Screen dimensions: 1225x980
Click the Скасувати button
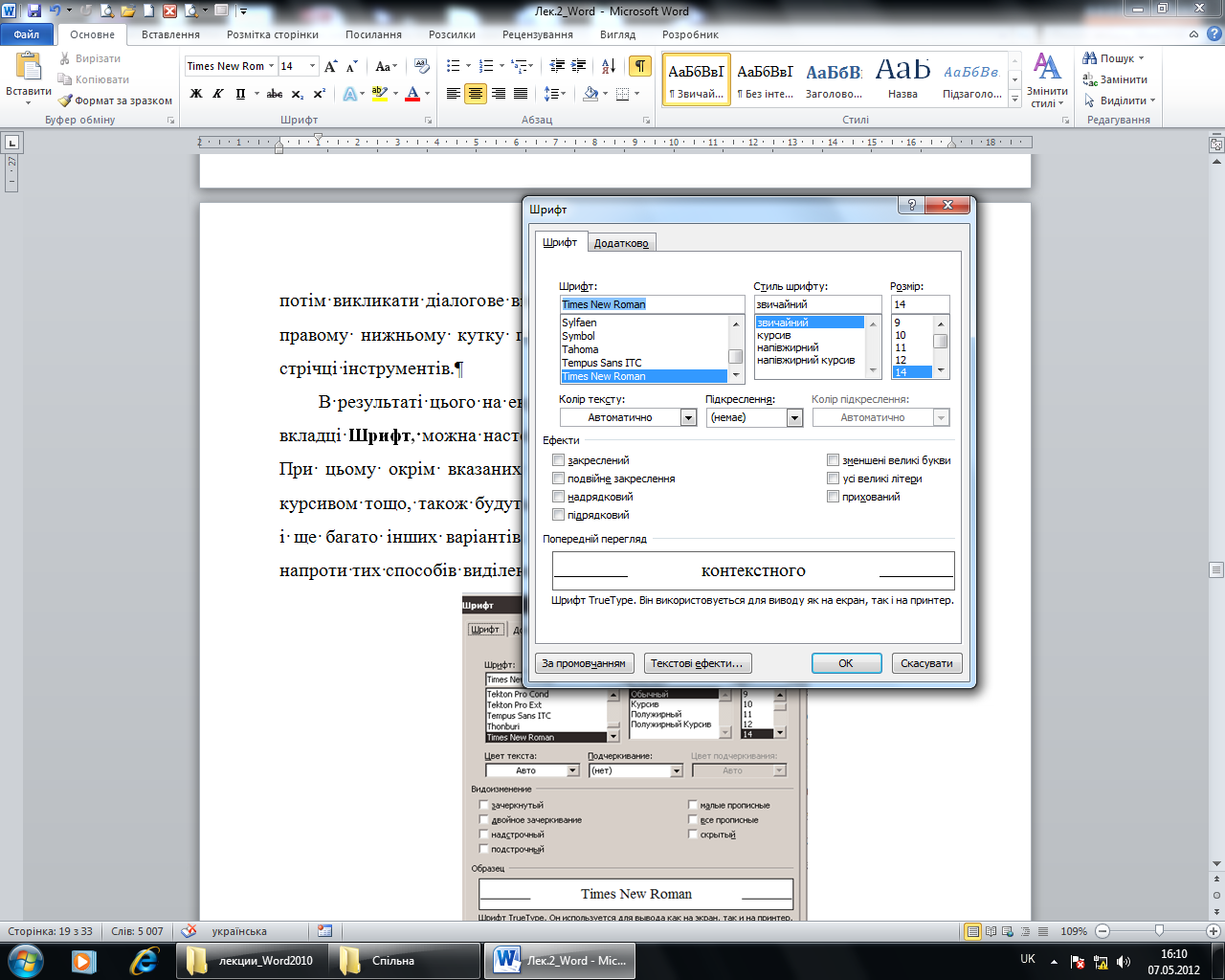pos(927,663)
